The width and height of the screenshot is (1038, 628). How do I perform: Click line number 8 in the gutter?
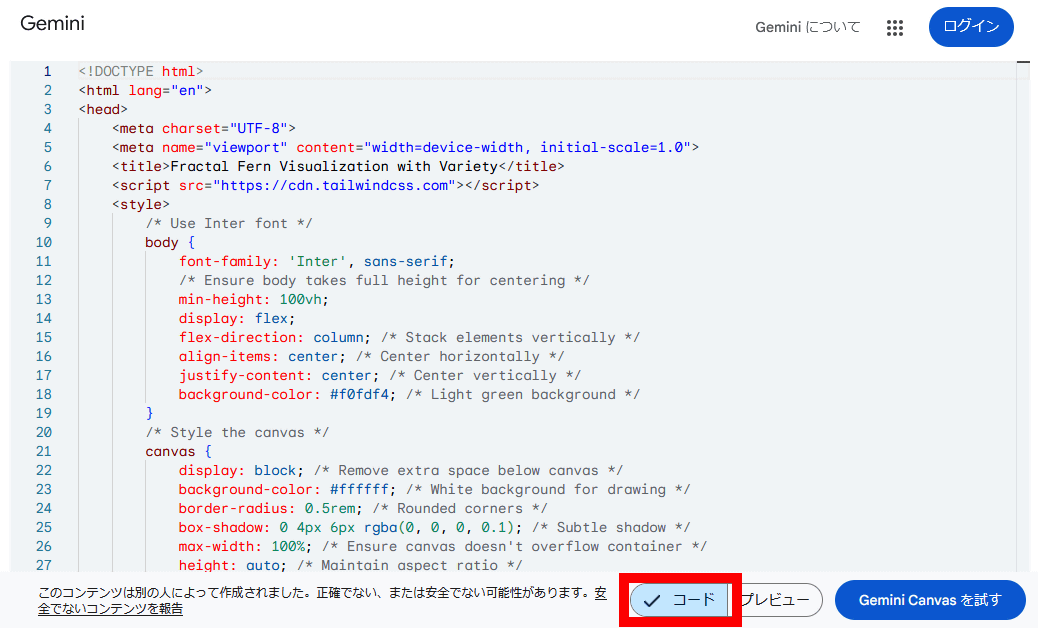coord(47,205)
